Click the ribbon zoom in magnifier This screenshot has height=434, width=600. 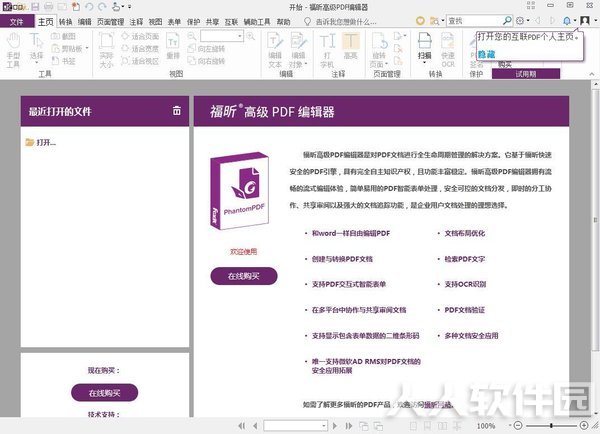click(x=251, y=36)
